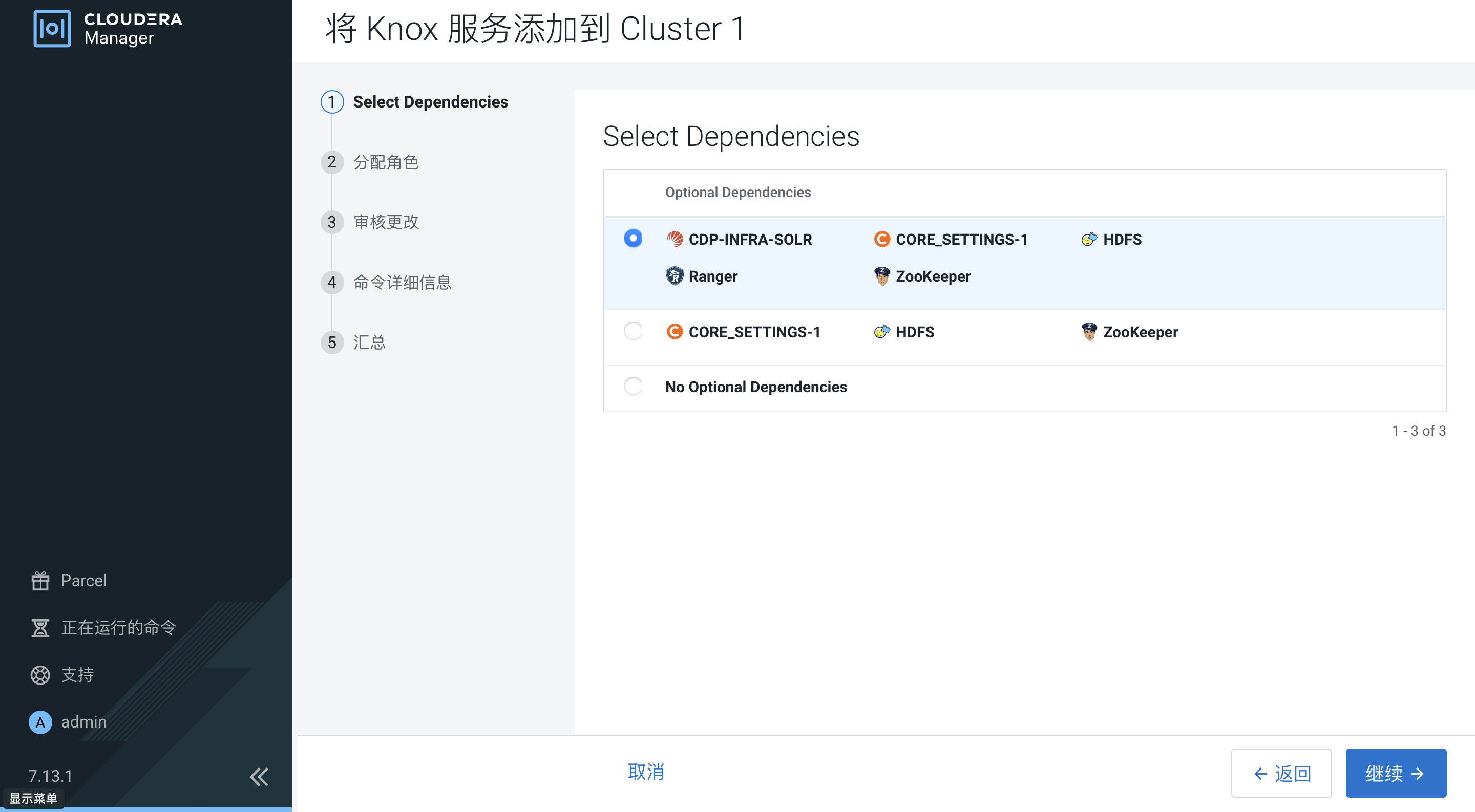This screenshot has height=812, width=1475.
Task: Click the 返回 back button
Action: [x=1281, y=773]
